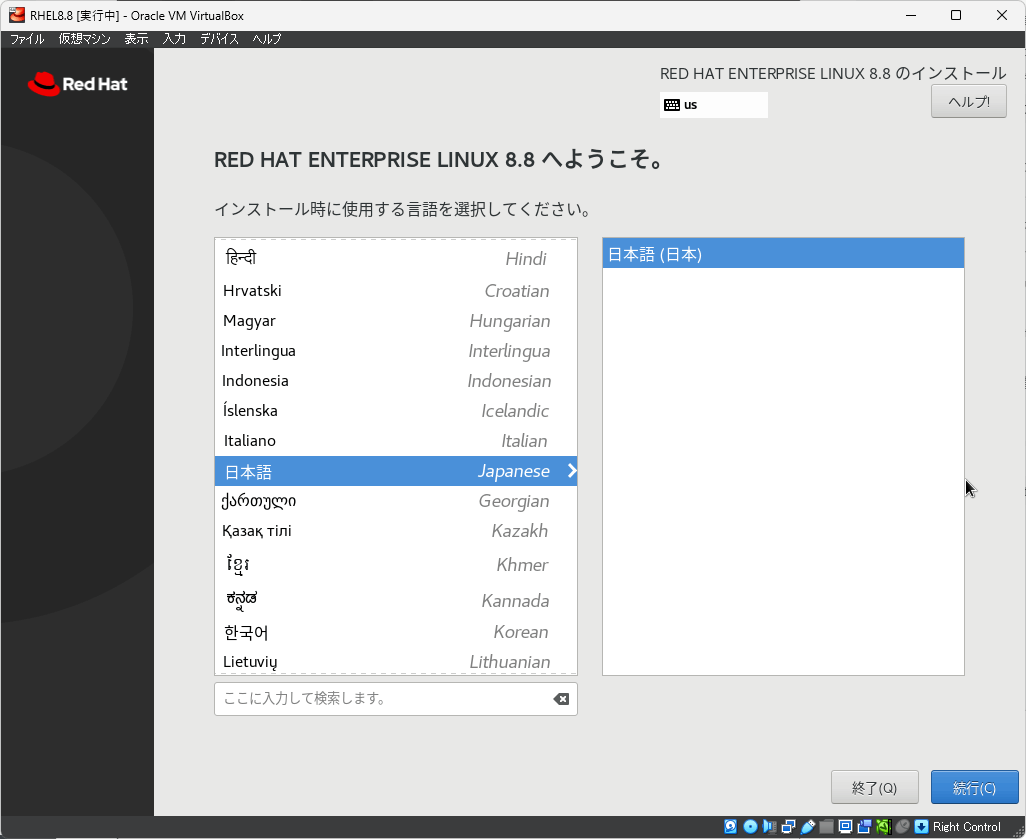Viewport: 1026px width, 839px height.
Task: Click the audio status icon
Action: [x=770, y=827]
